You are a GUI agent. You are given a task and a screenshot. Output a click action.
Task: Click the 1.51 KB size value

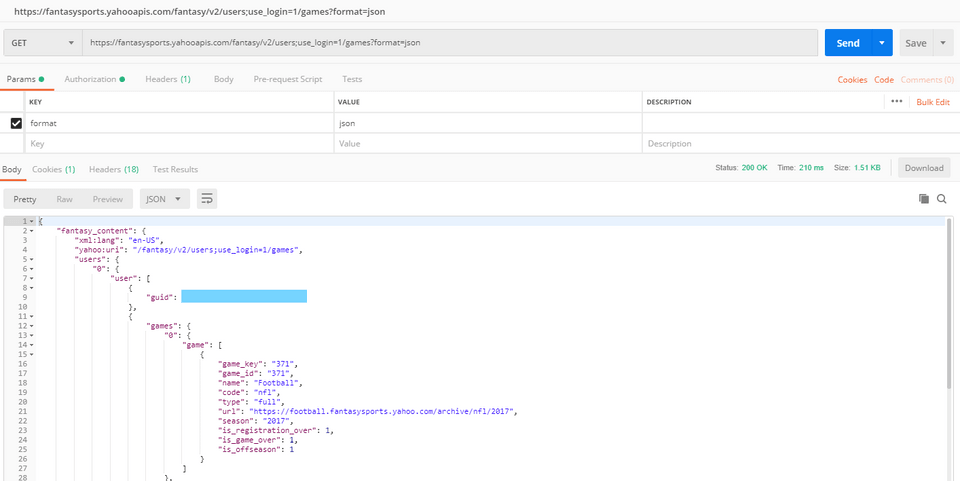coord(868,168)
